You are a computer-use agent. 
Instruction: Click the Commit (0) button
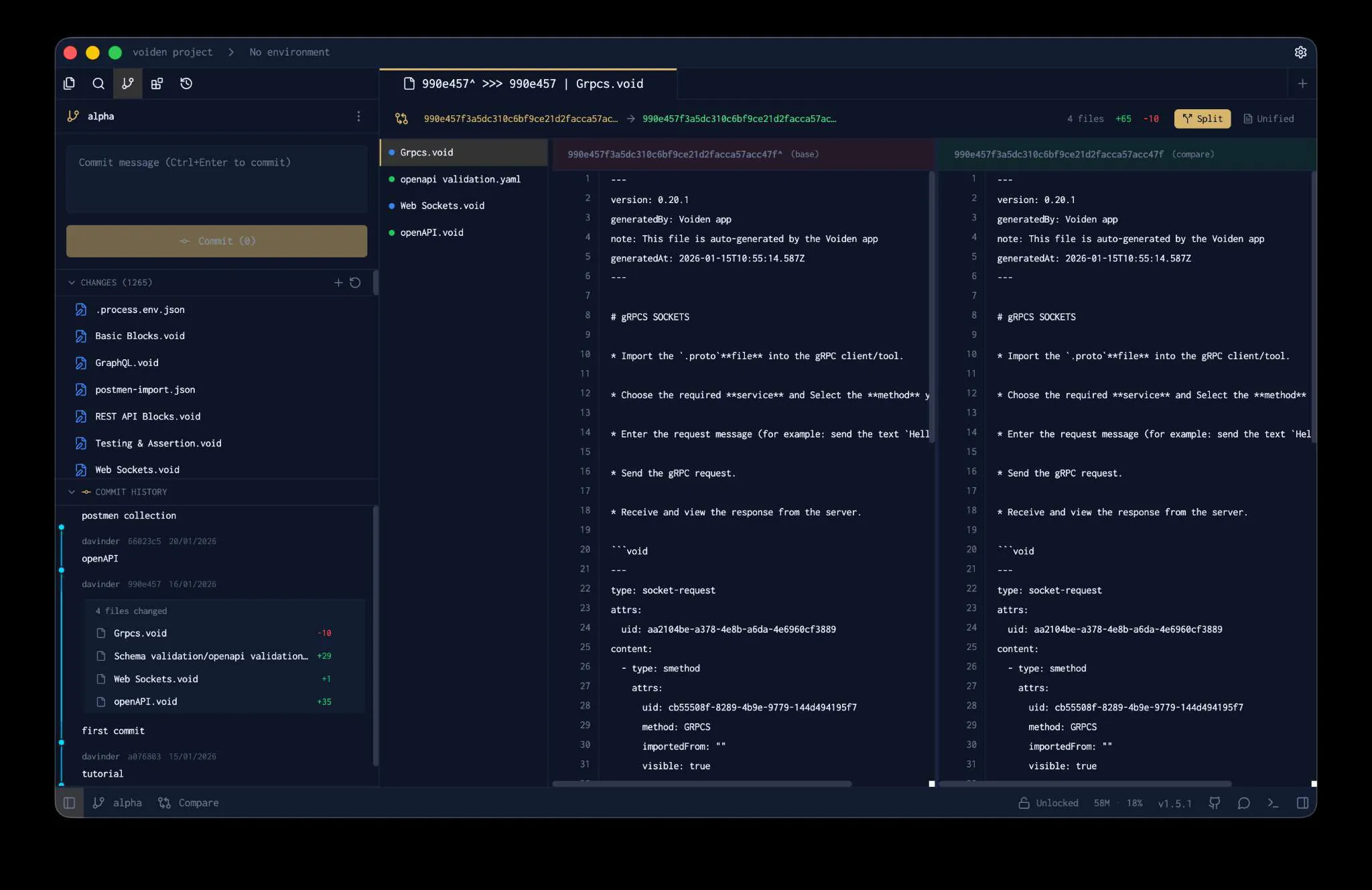(x=216, y=241)
